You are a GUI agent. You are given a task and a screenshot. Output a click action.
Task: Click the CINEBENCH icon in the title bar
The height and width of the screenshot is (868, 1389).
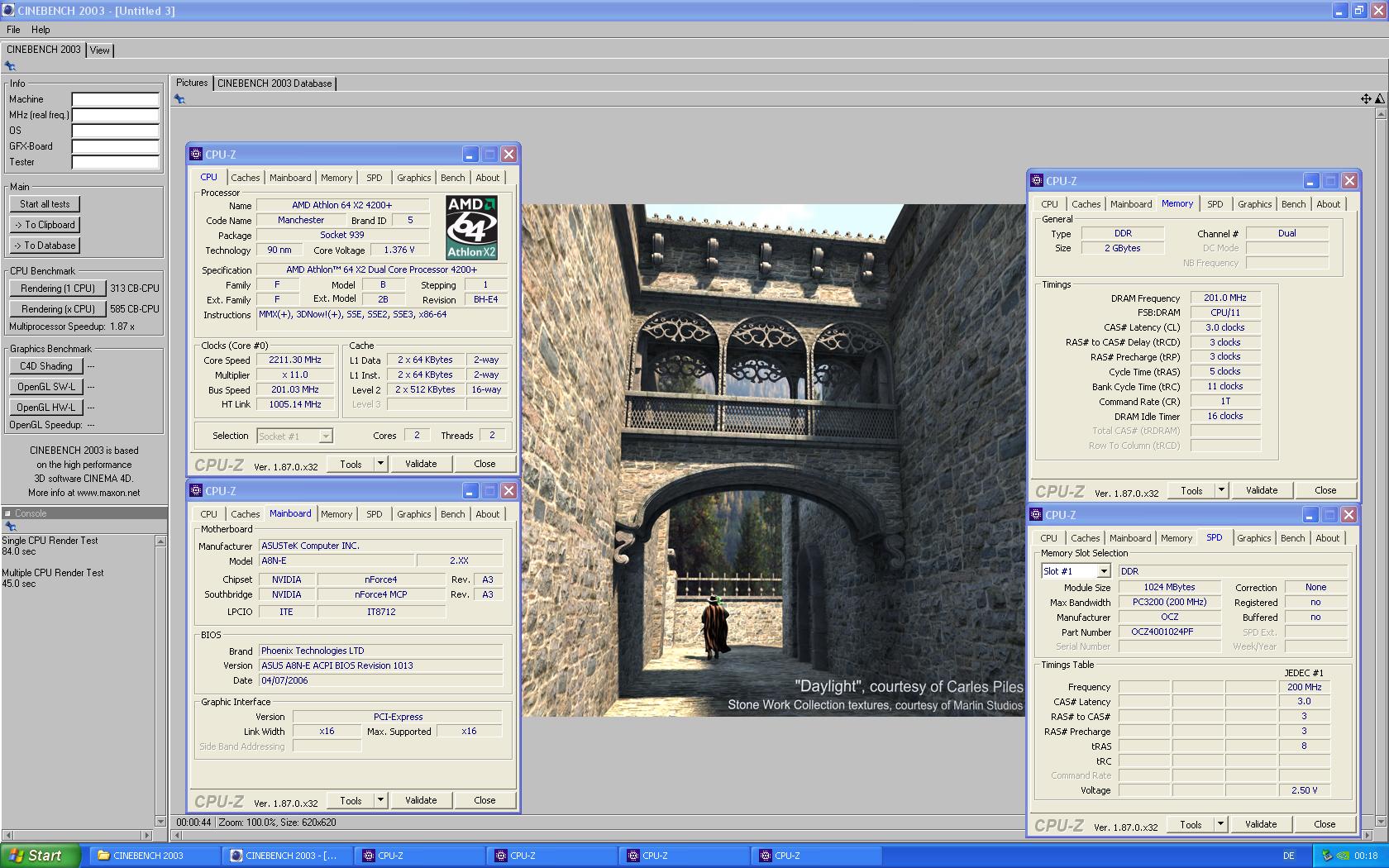(8, 11)
